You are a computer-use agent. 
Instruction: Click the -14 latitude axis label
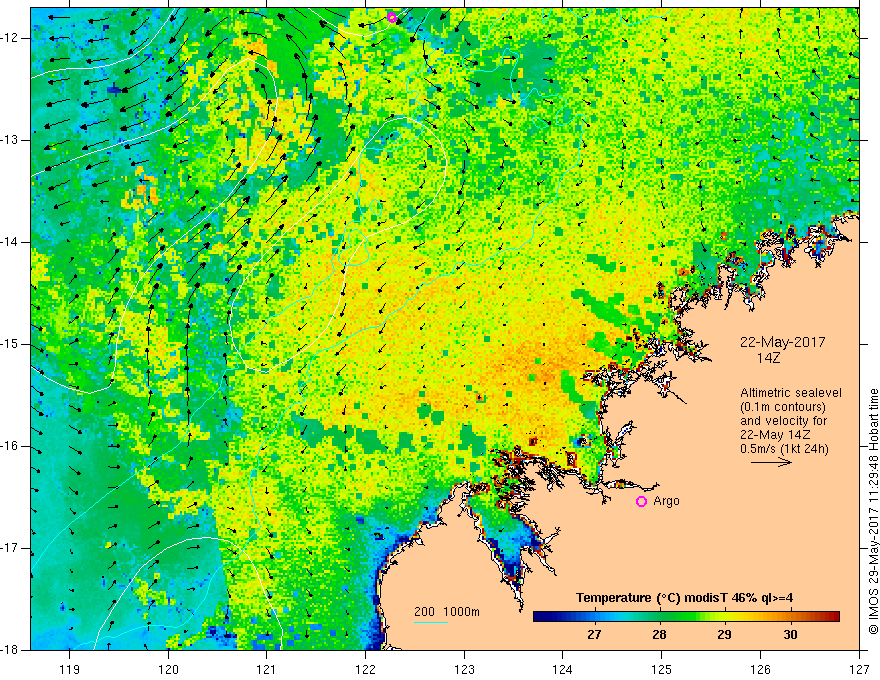pyautogui.click(x=11, y=242)
